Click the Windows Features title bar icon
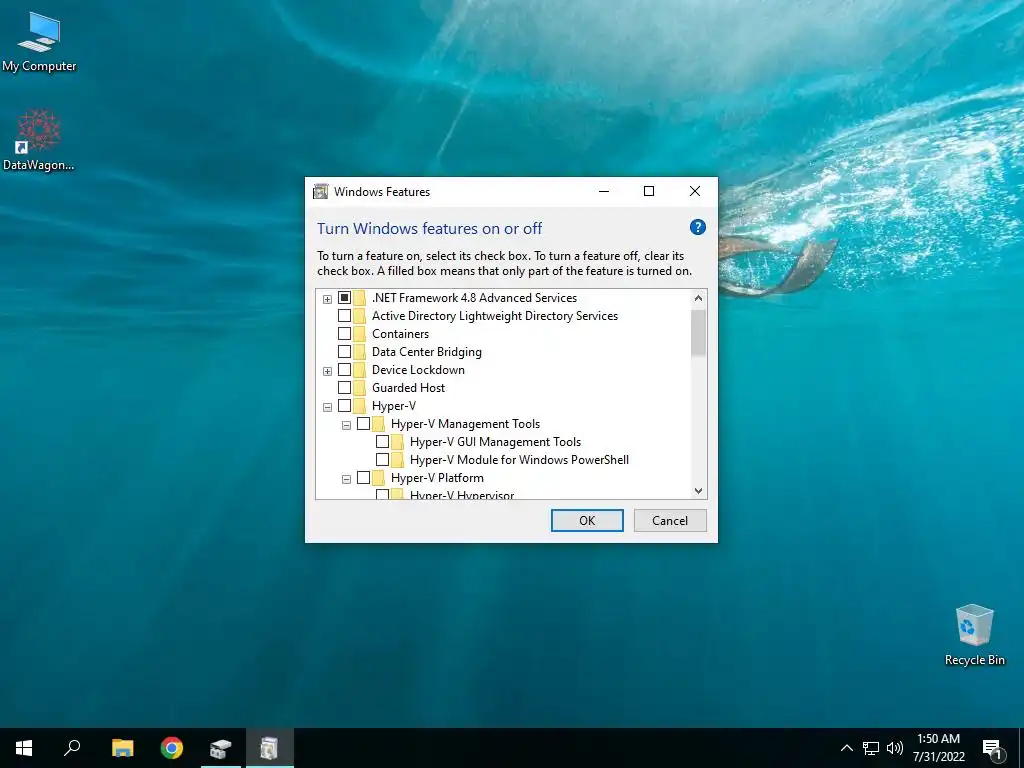The width and height of the screenshot is (1024, 768). tap(320, 191)
